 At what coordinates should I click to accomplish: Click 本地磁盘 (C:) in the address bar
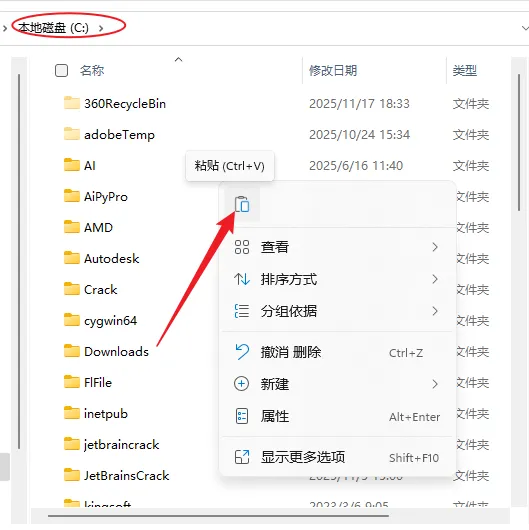pos(54,28)
